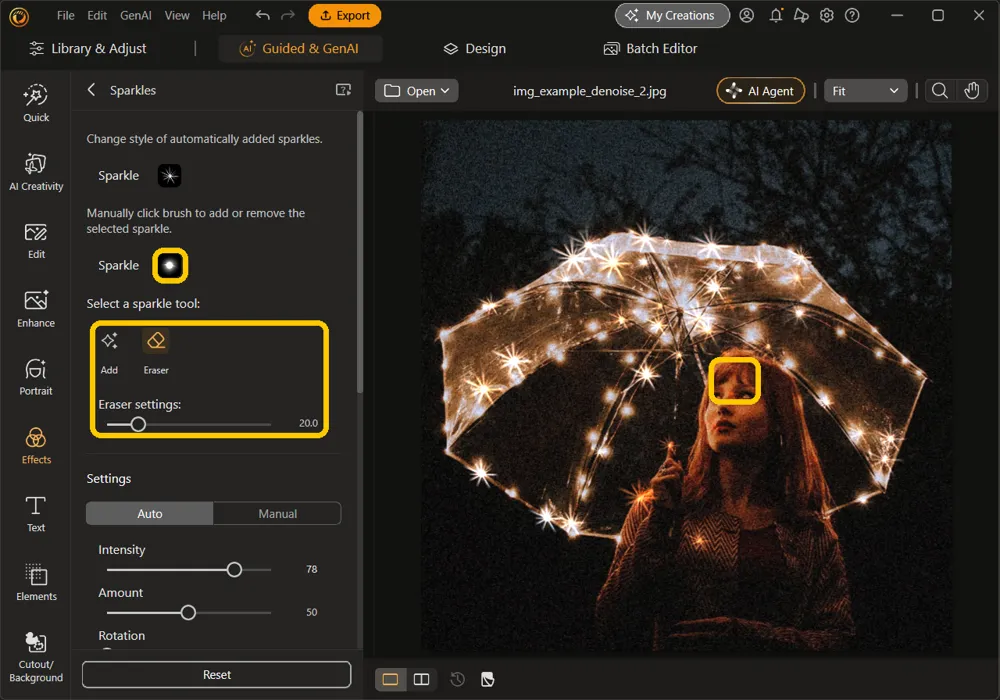Open the Enhance tools
This screenshot has height=700, width=1000.
36,309
